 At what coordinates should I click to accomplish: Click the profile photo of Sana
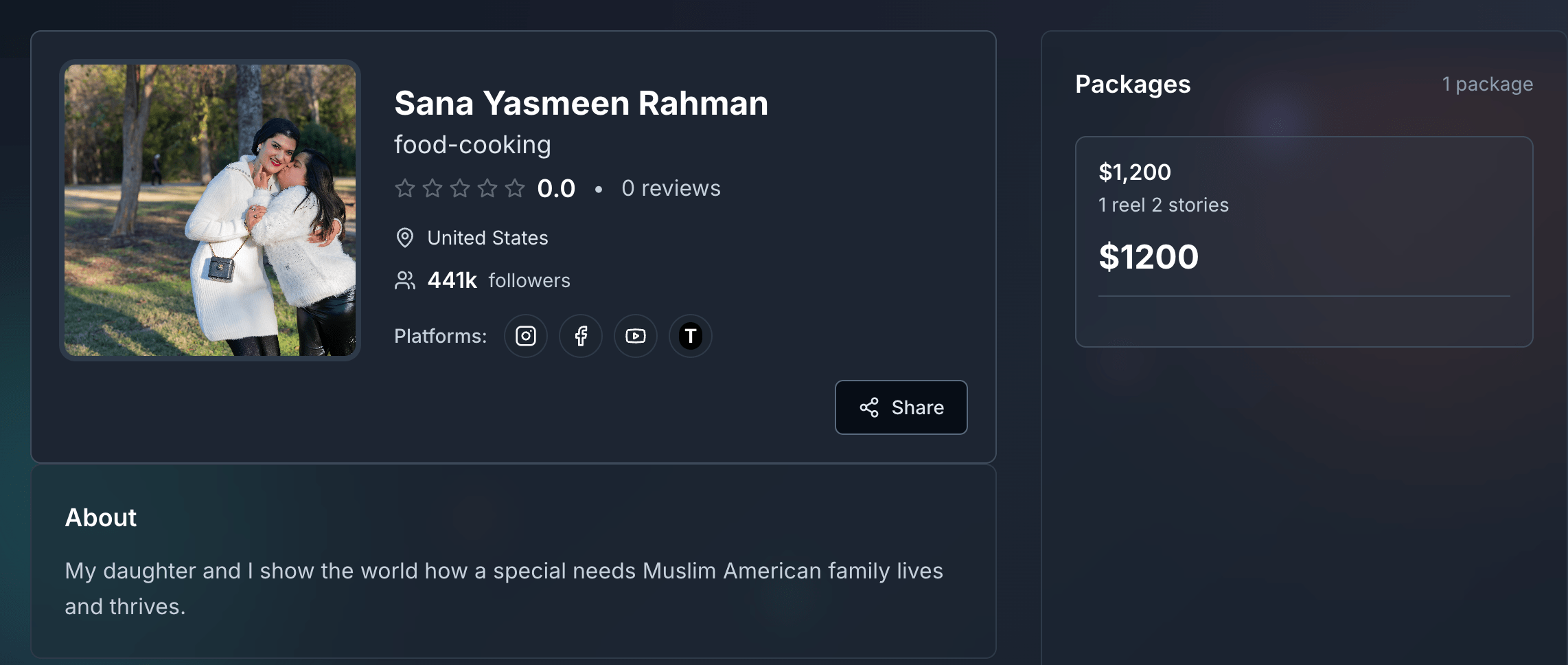(x=210, y=210)
